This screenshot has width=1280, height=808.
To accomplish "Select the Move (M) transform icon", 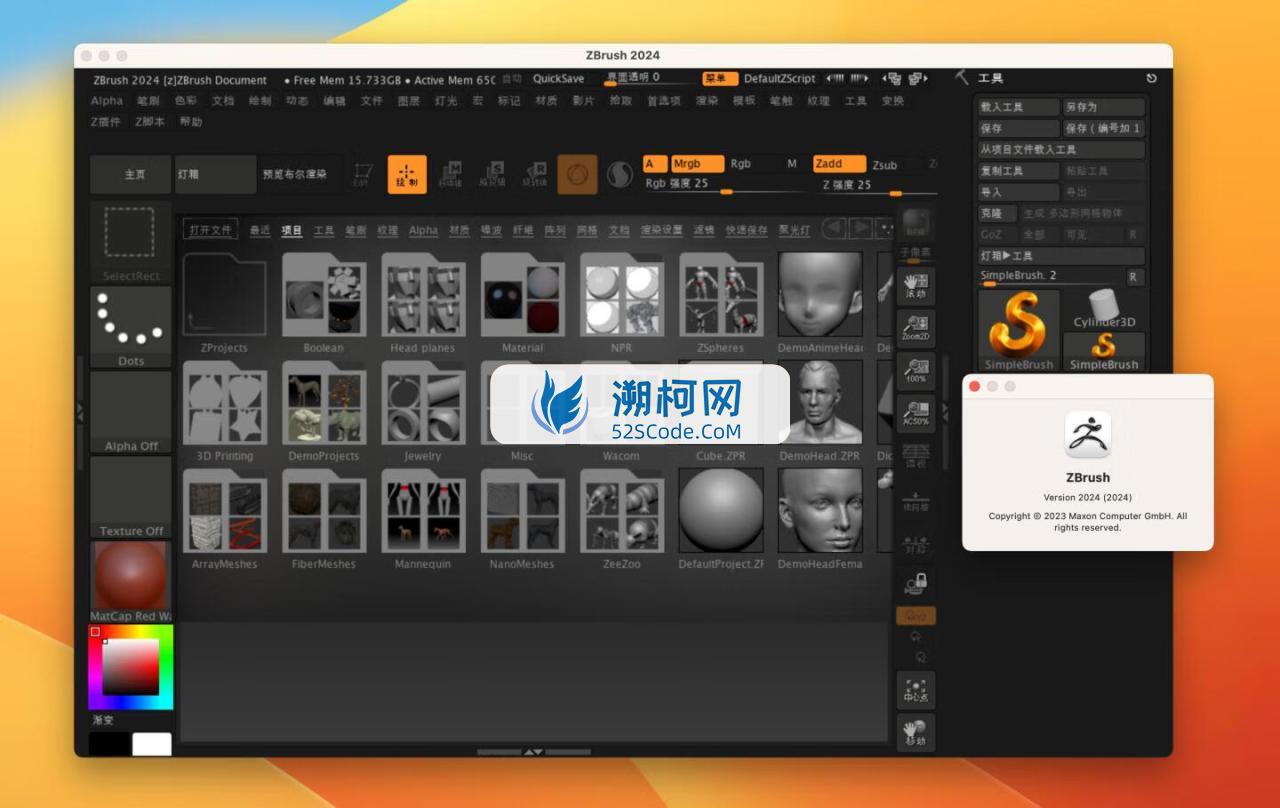I will 451,174.
